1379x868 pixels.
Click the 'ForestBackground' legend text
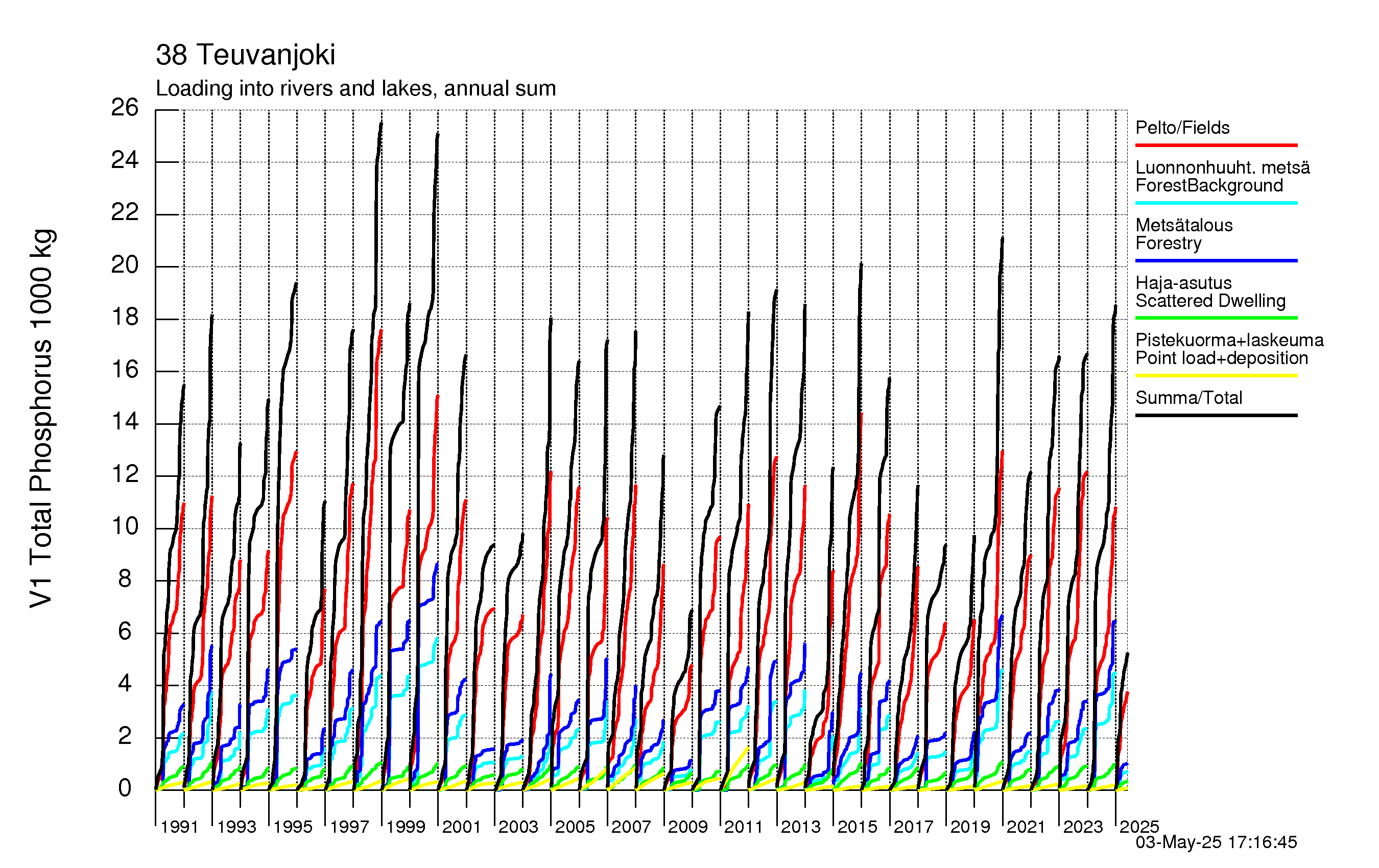point(1209,185)
